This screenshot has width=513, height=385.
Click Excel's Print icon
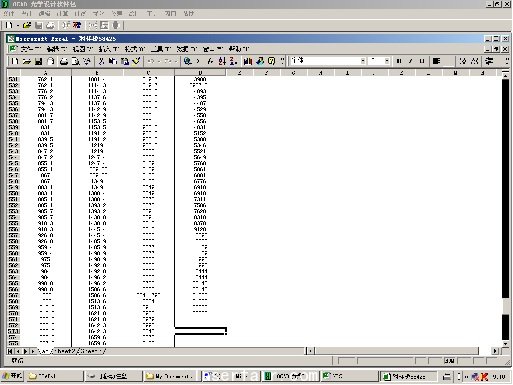click(x=64, y=61)
